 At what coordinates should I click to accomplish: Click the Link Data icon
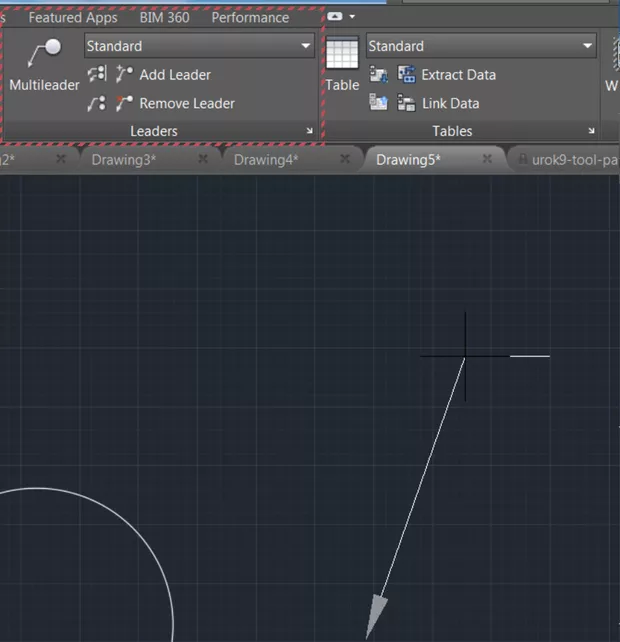click(x=407, y=103)
